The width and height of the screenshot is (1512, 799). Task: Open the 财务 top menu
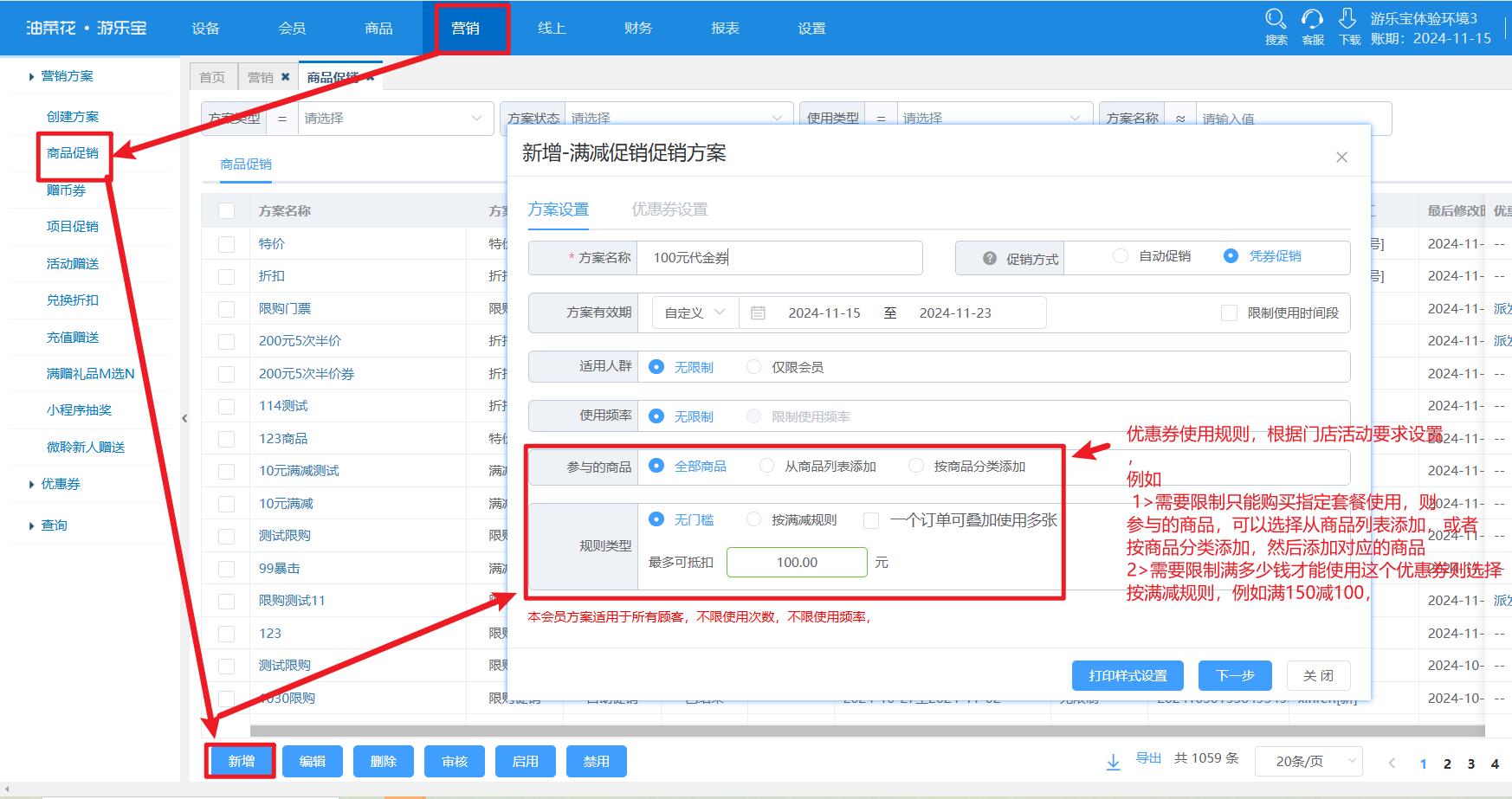click(x=638, y=29)
